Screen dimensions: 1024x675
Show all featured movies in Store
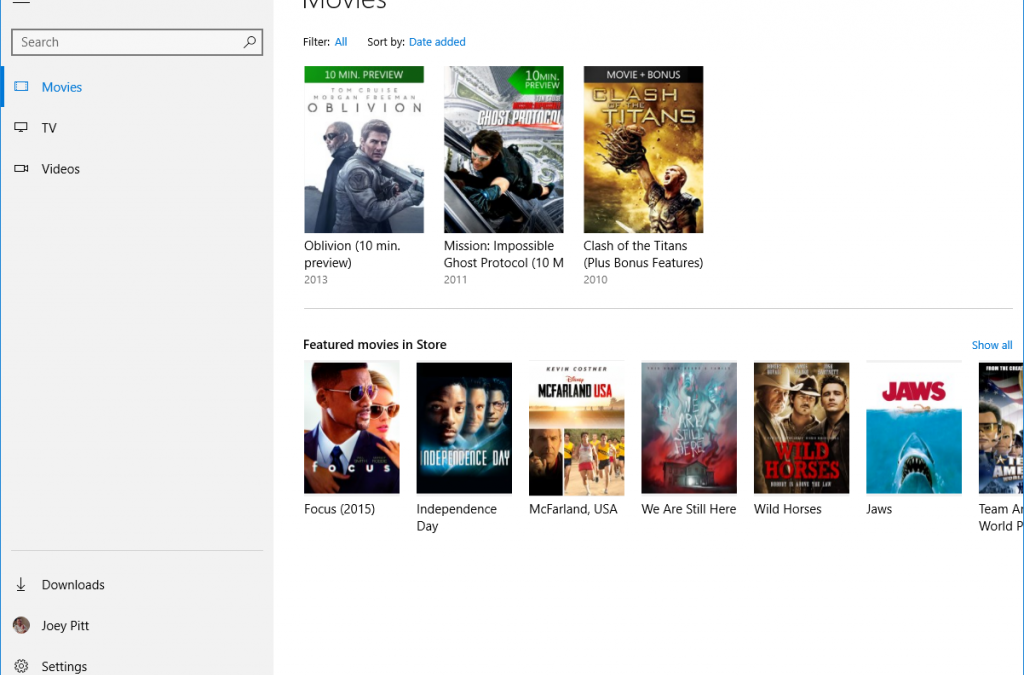(x=992, y=345)
